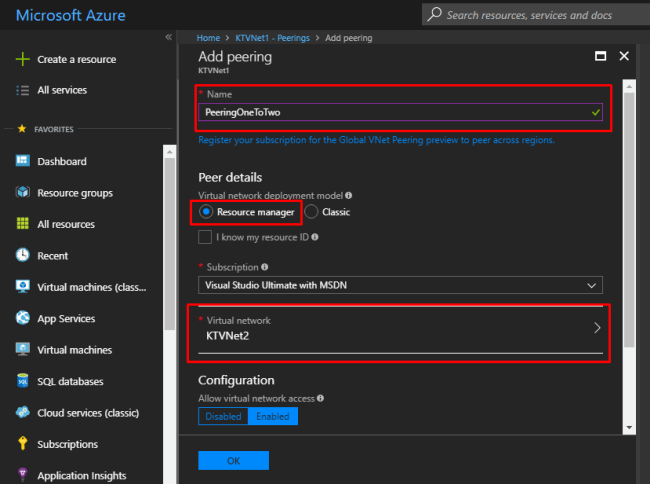650x484 pixels.
Task: Select the Classic deployment model
Action: pos(312,212)
